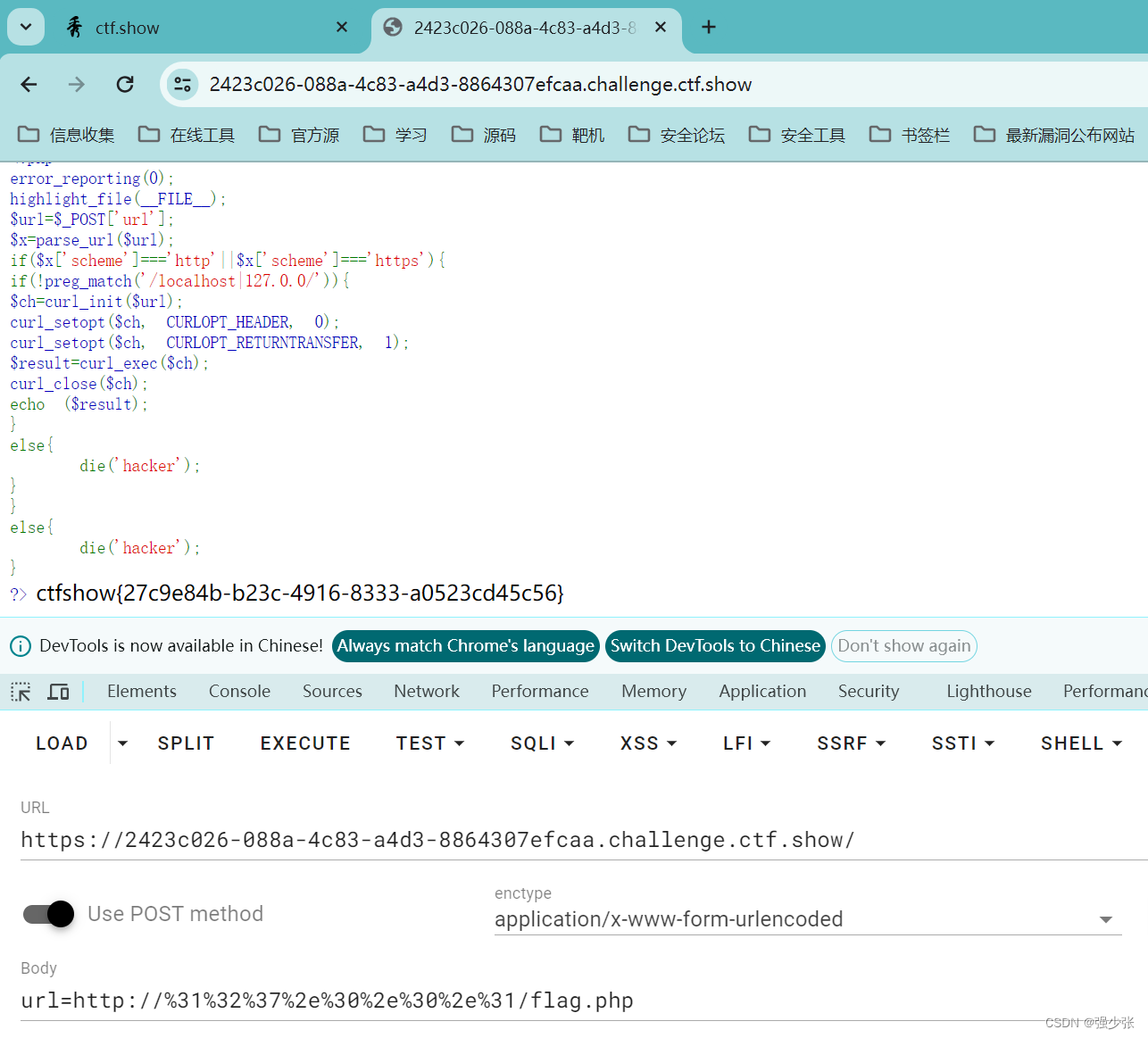Open the 源码 bookmarks folder
1148x1038 pixels.
pyautogui.click(x=484, y=135)
